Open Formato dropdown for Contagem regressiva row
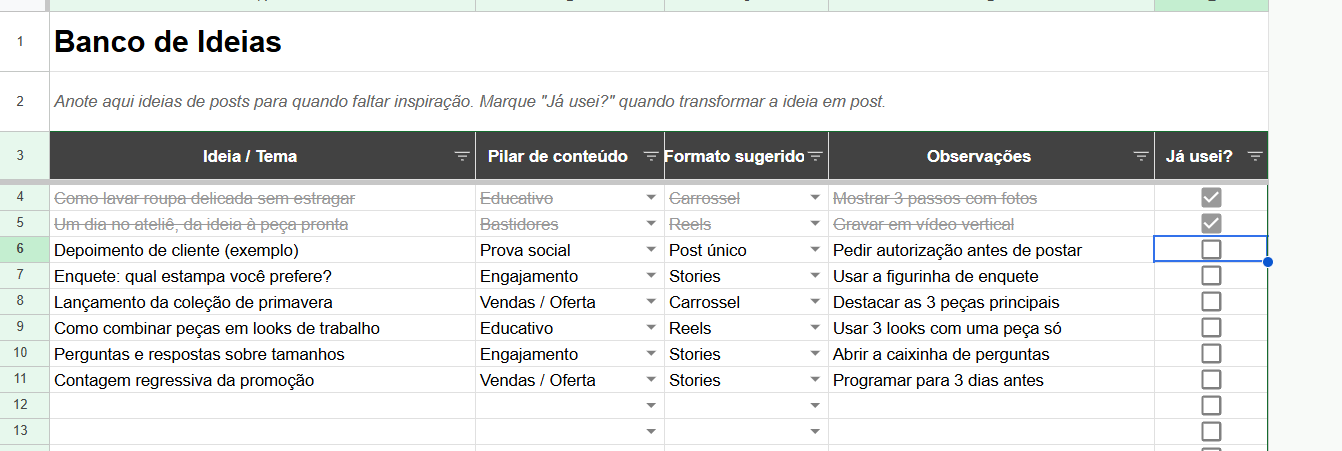1342x451 pixels. [x=815, y=380]
